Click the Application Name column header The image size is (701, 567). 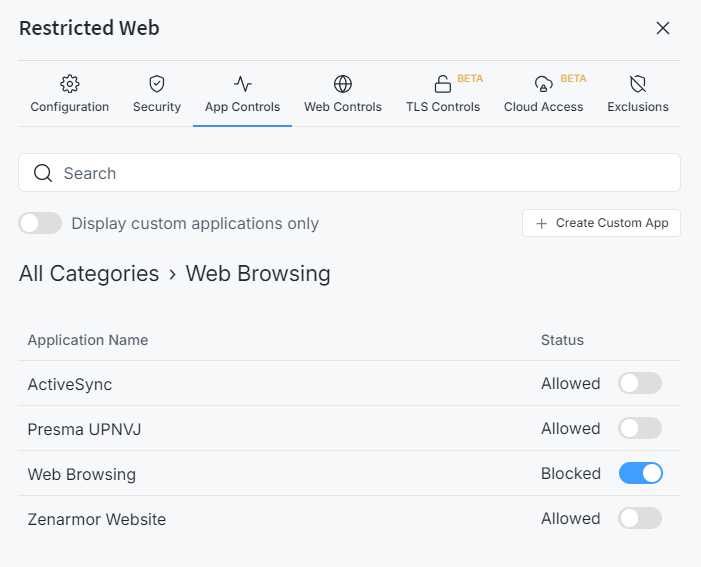coord(88,340)
